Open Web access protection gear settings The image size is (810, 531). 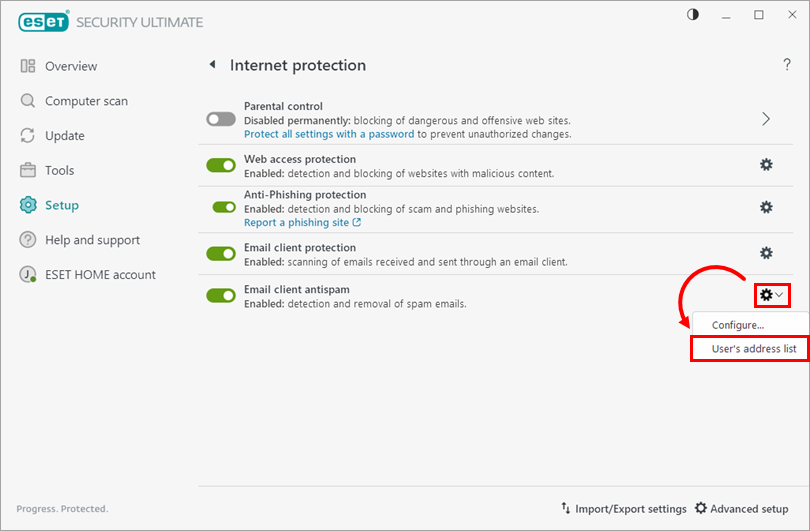766,165
